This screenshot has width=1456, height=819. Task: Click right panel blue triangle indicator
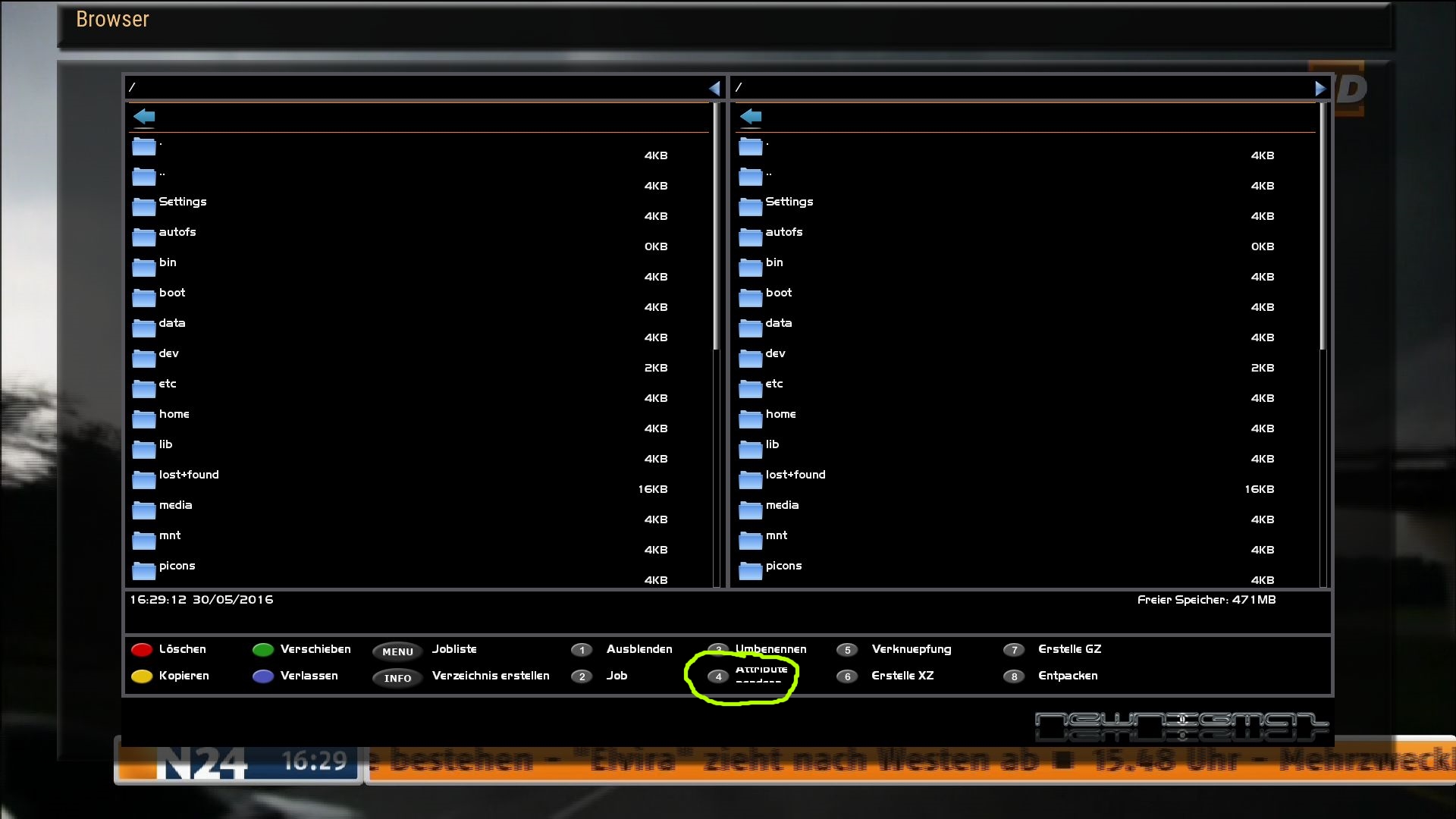[1320, 89]
